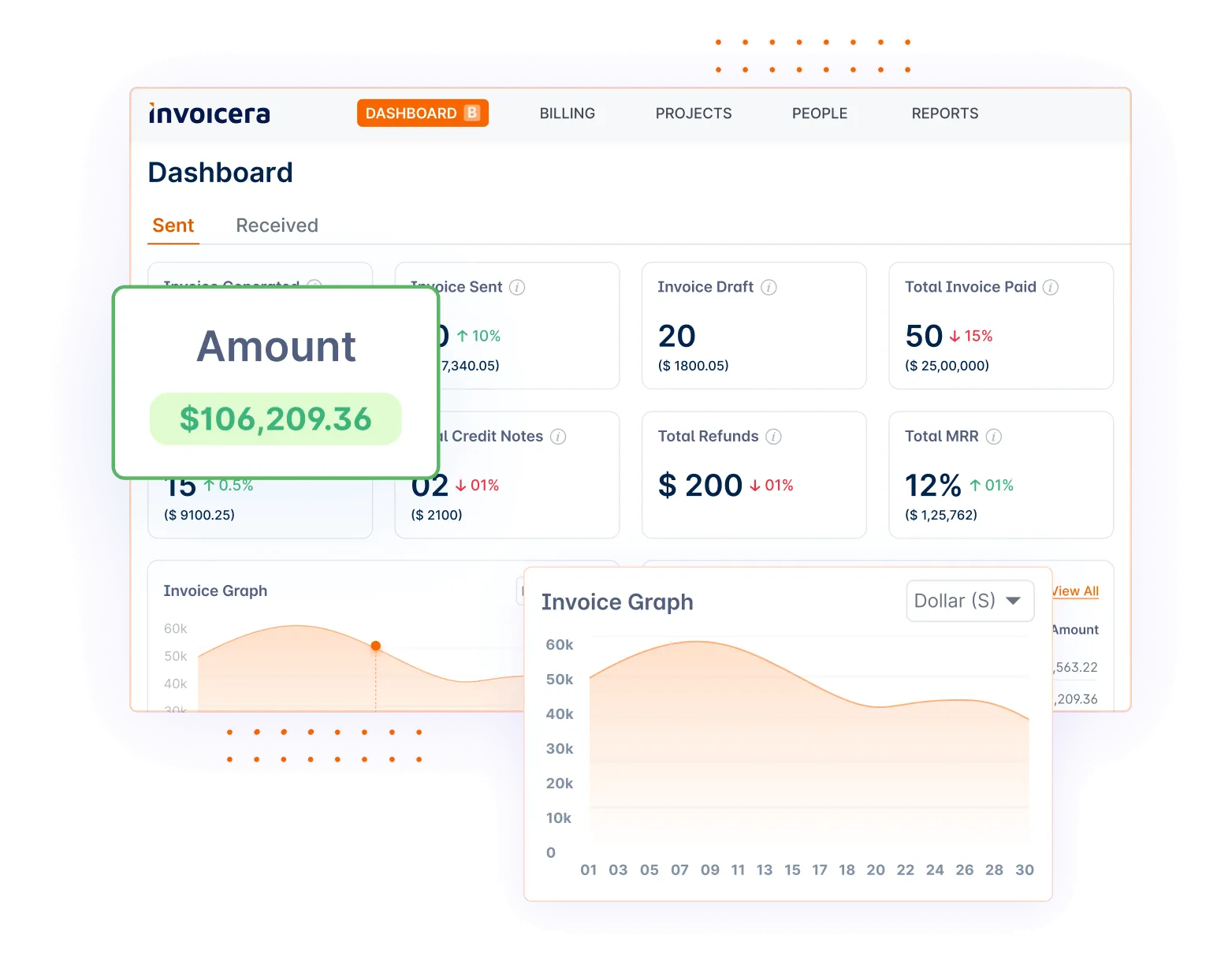Switch to the Received tab
Viewport: 1232px width, 961px height.
pyautogui.click(x=277, y=225)
